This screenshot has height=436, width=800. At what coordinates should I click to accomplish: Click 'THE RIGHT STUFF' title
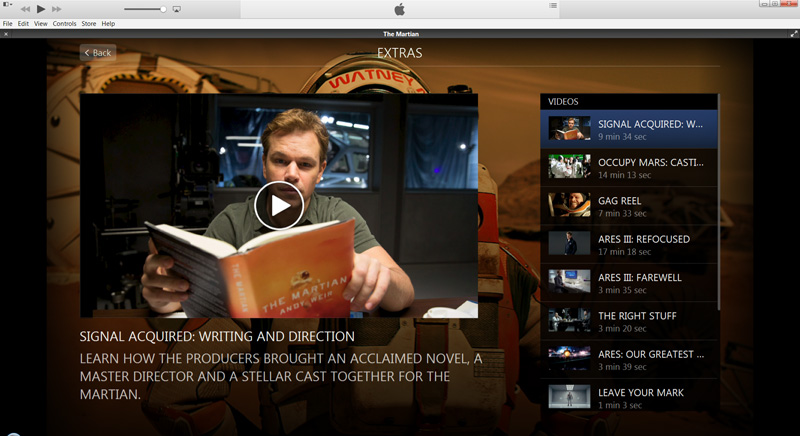click(x=637, y=316)
